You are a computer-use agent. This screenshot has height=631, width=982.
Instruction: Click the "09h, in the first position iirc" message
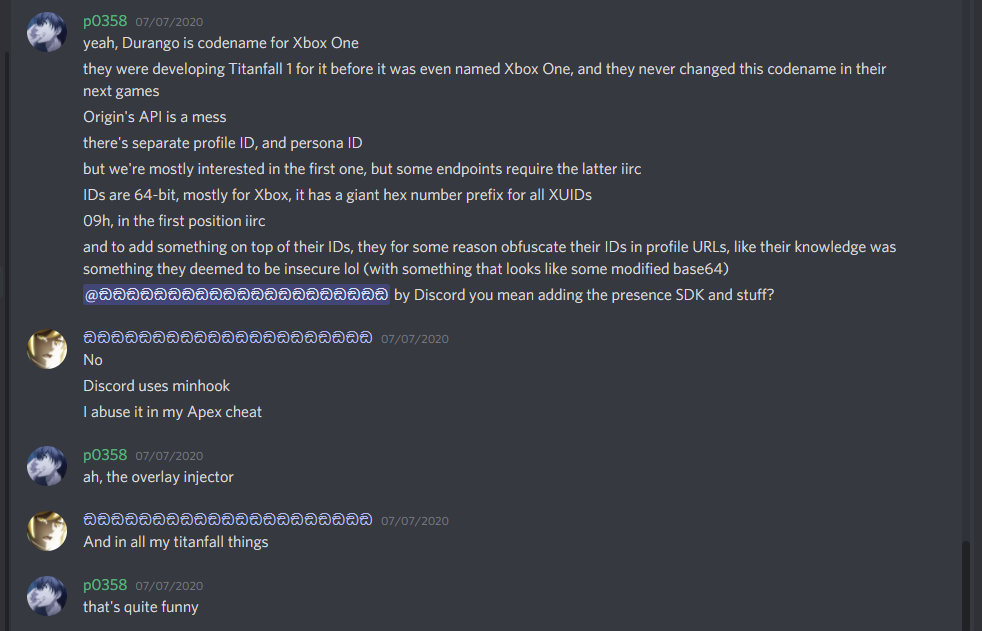click(x=174, y=221)
